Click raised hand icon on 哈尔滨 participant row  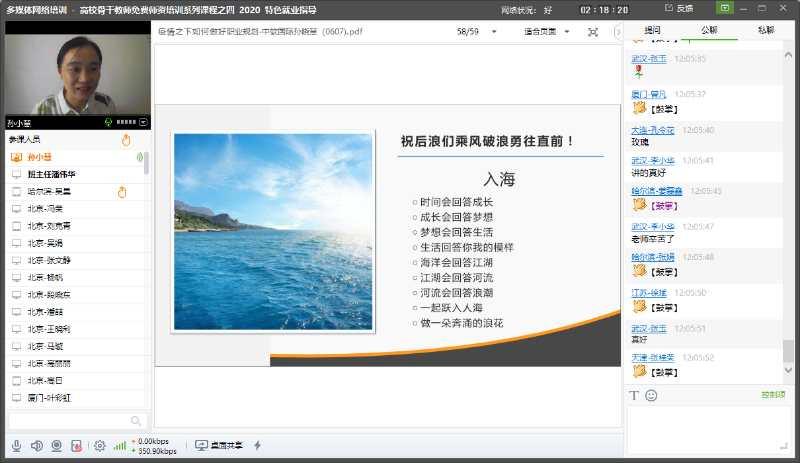(x=122, y=192)
